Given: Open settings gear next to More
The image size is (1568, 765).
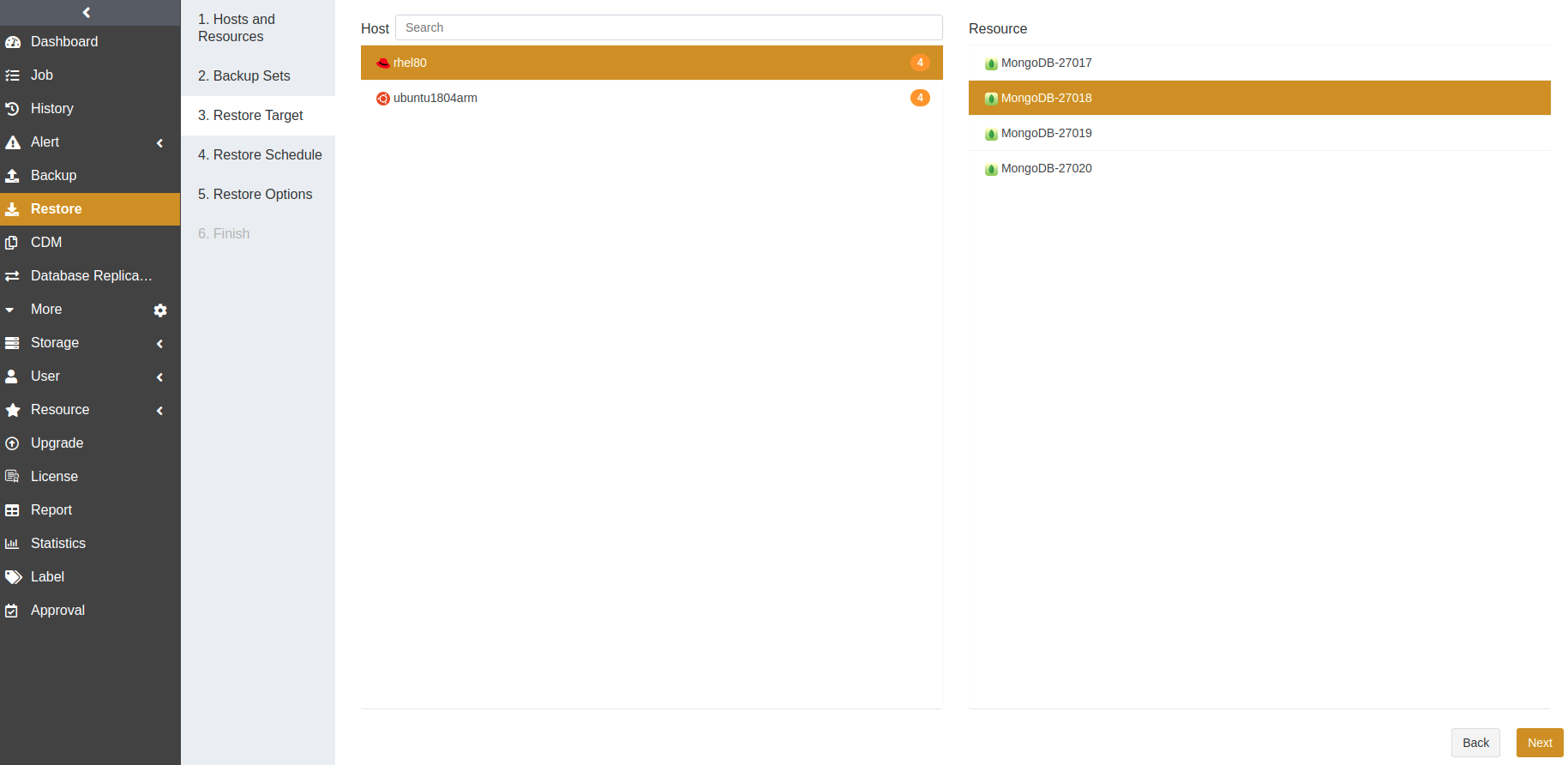Looking at the screenshot, I should coord(160,310).
